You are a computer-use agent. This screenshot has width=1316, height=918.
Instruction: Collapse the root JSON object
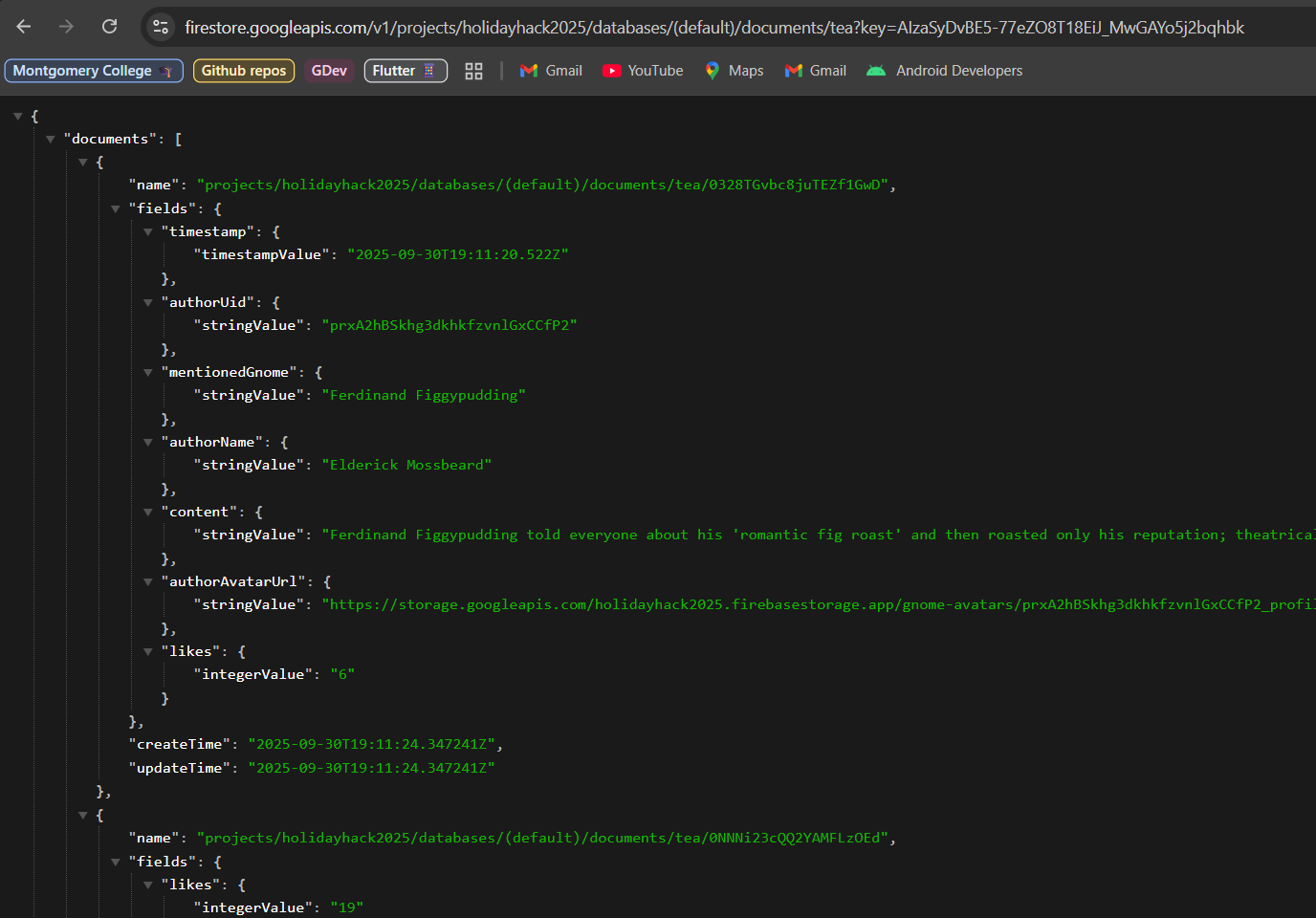point(18,116)
